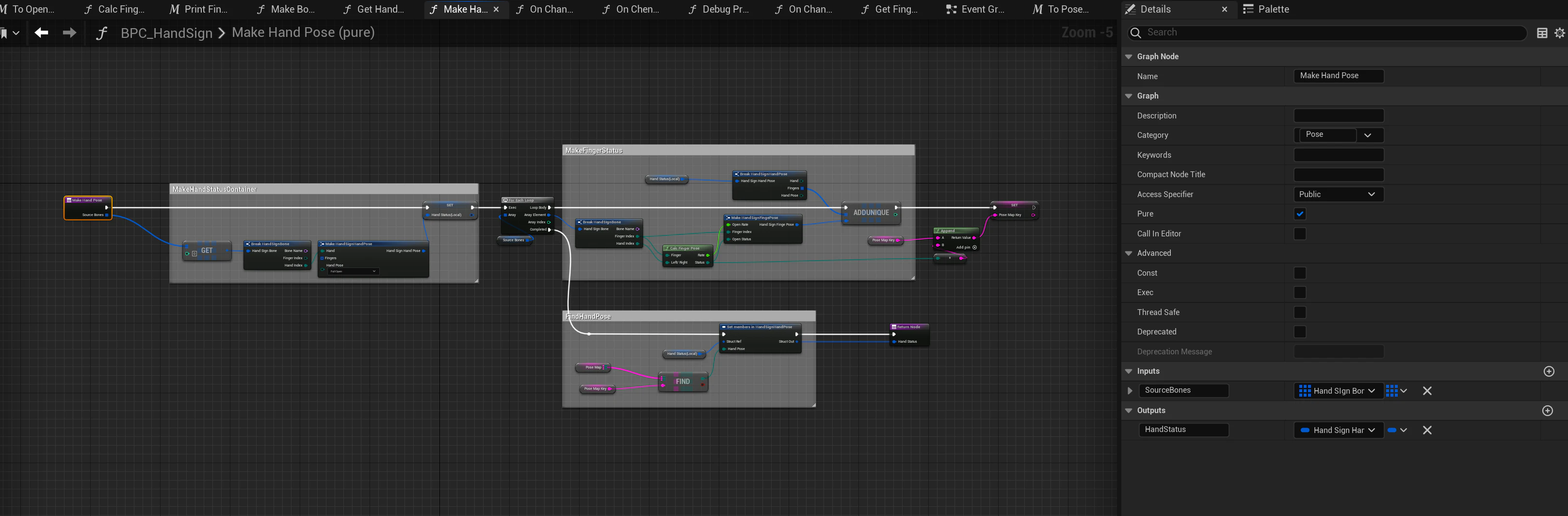The image size is (1568, 516).
Task: Switch to the Event Gr... tab
Action: pos(975,9)
